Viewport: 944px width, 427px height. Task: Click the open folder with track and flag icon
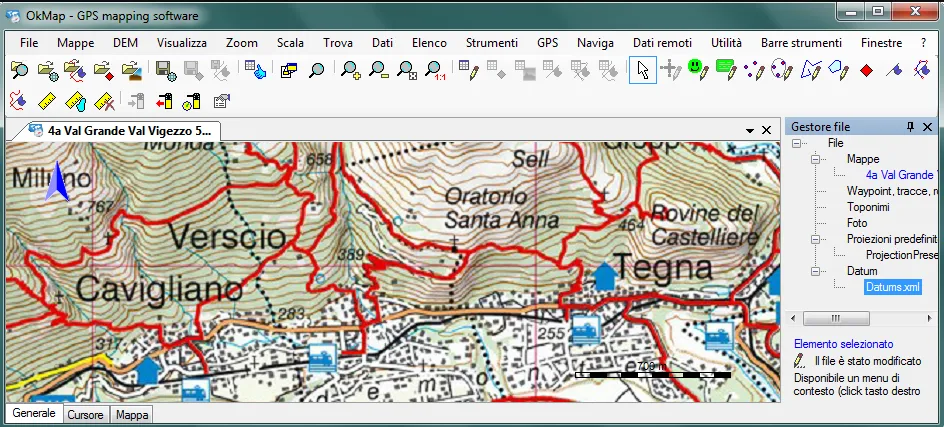75,70
